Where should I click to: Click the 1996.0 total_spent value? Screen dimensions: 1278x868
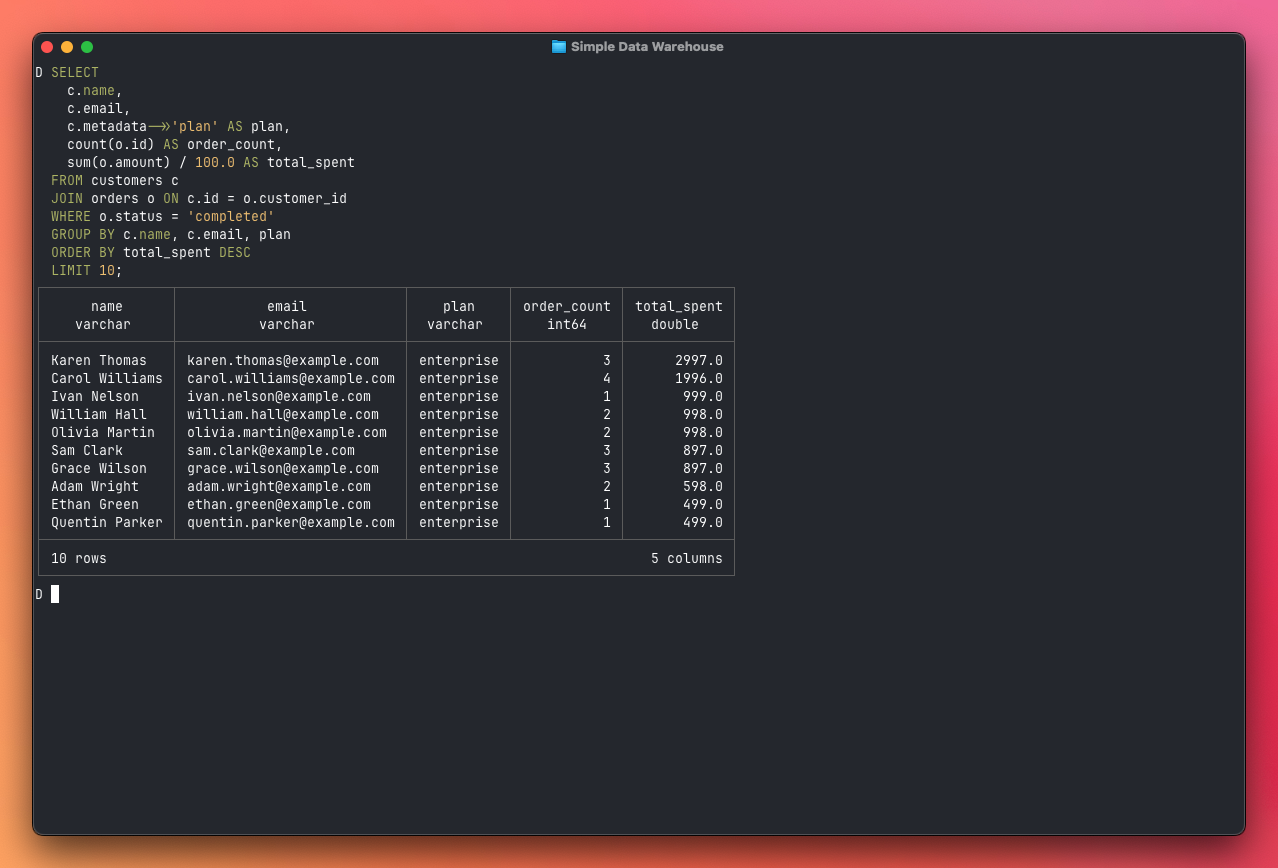pos(699,379)
